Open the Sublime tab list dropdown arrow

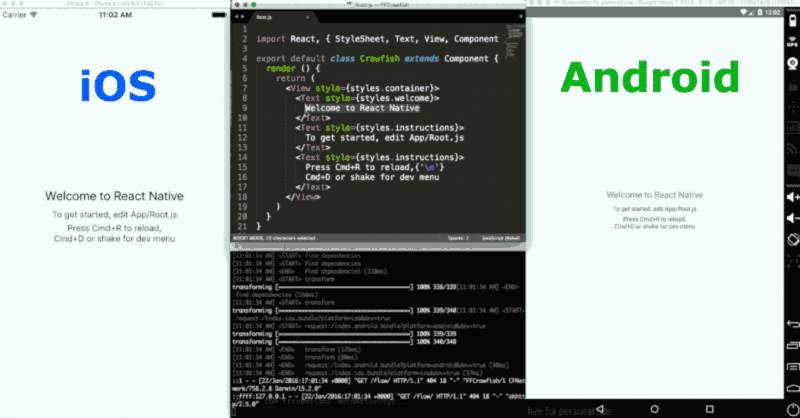(x=520, y=17)
